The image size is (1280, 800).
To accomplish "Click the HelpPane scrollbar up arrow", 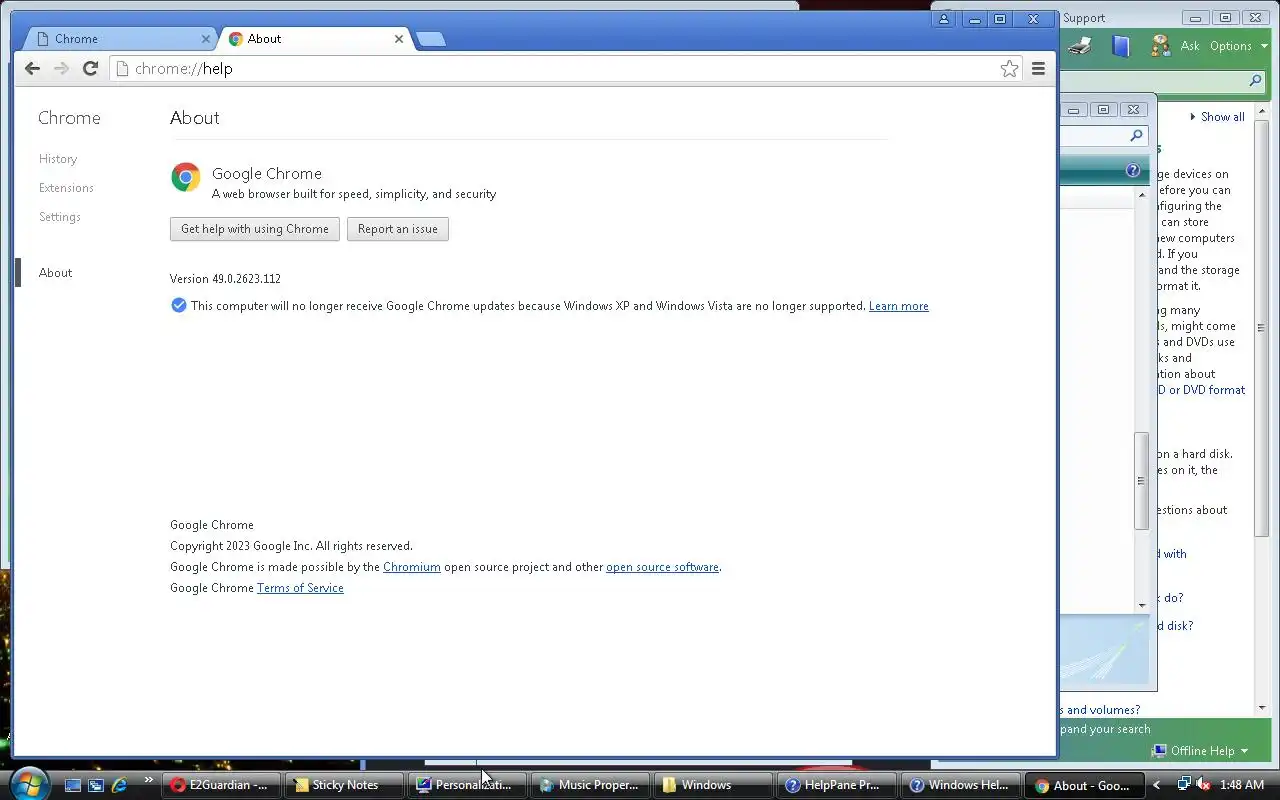I will click(1142, 195).
